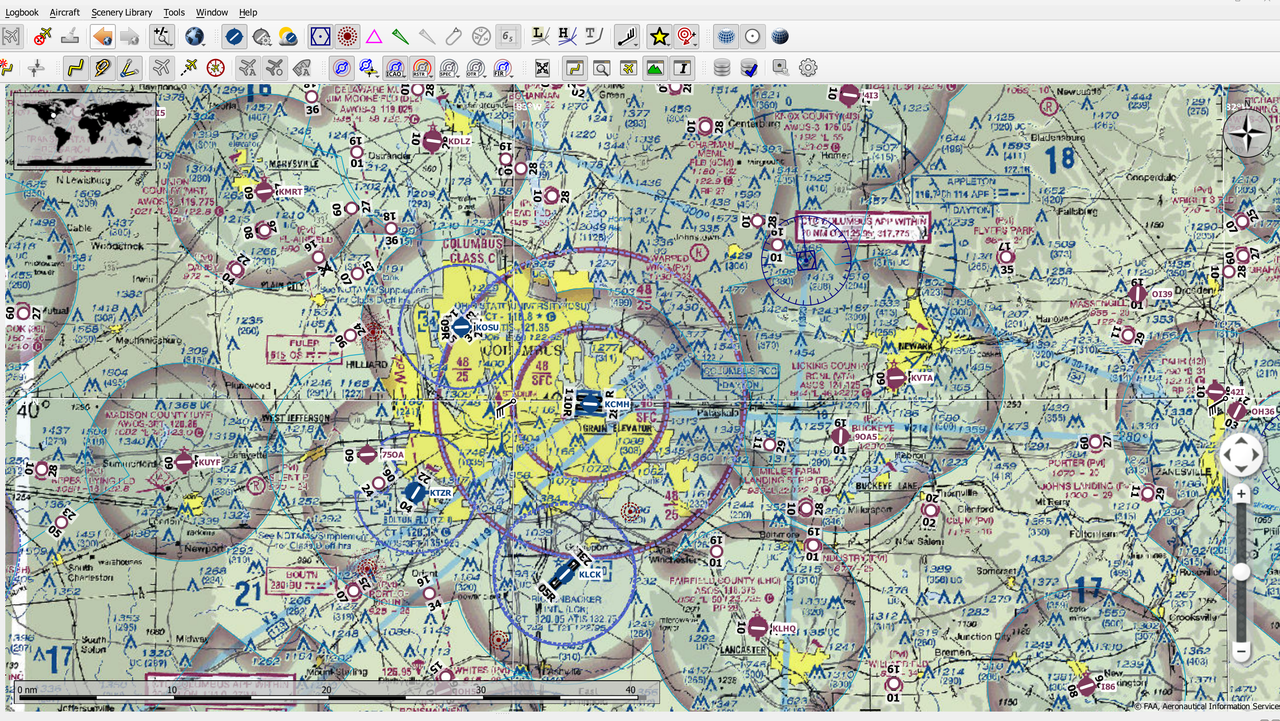Open the RSTR restricted airspaces dropdown
The width and height of the screenshot is (1280, 721).
pyautogui.click(x=422, y=68)
